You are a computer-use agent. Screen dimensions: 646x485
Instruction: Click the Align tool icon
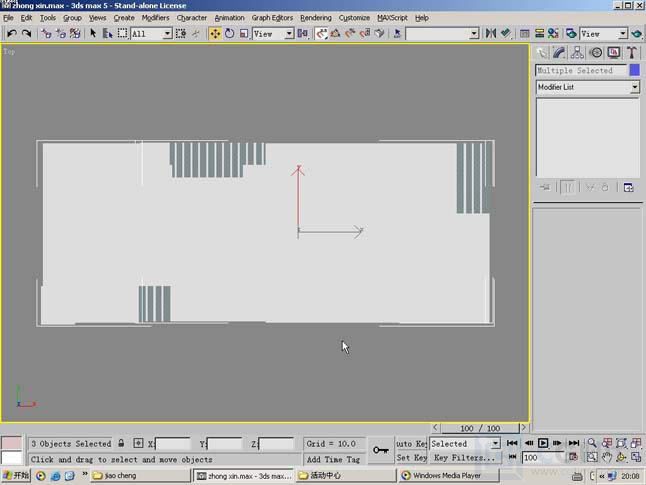(x=506, y=33)
